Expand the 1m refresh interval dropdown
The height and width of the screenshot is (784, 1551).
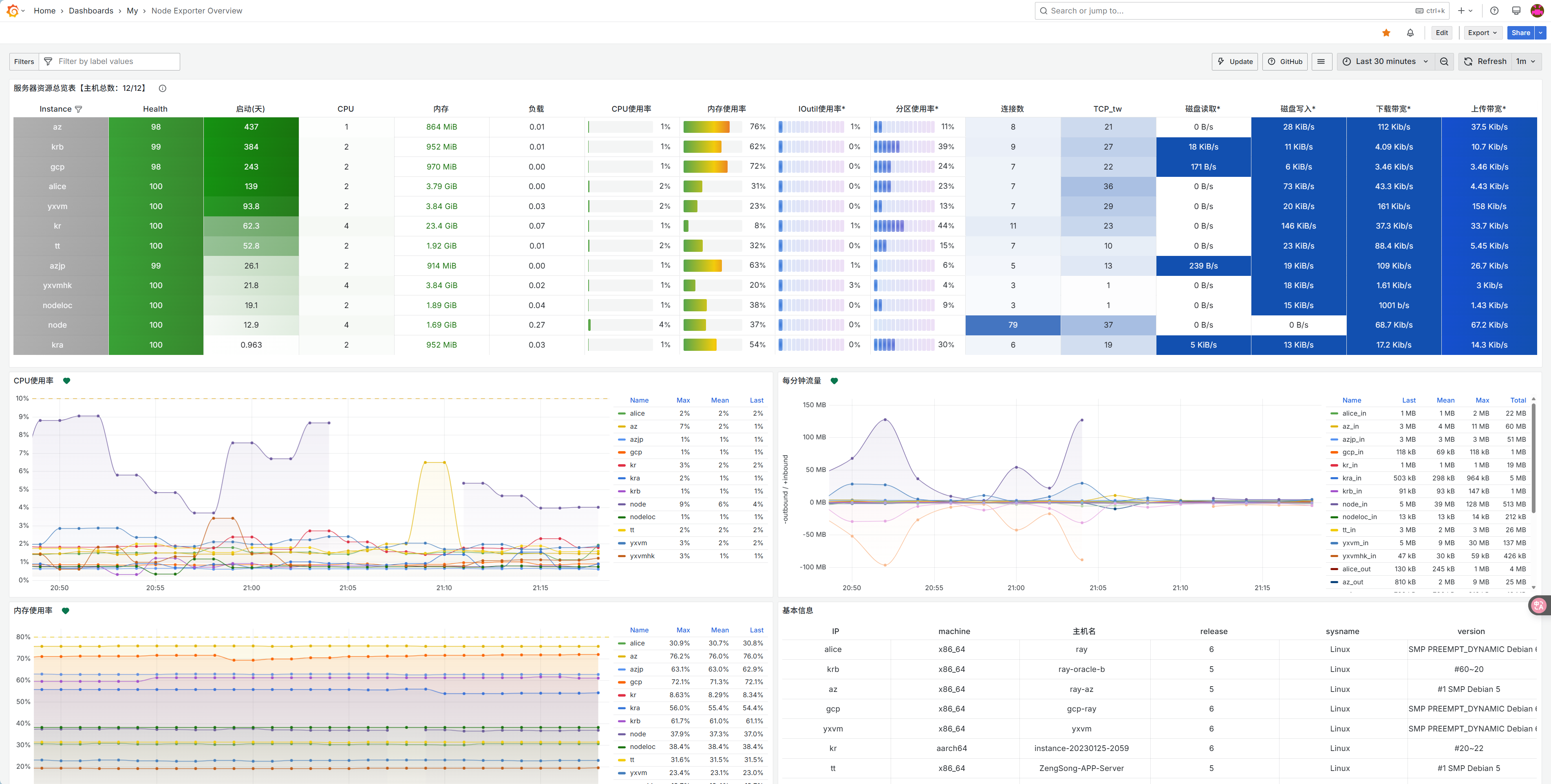pos(1525,62)
